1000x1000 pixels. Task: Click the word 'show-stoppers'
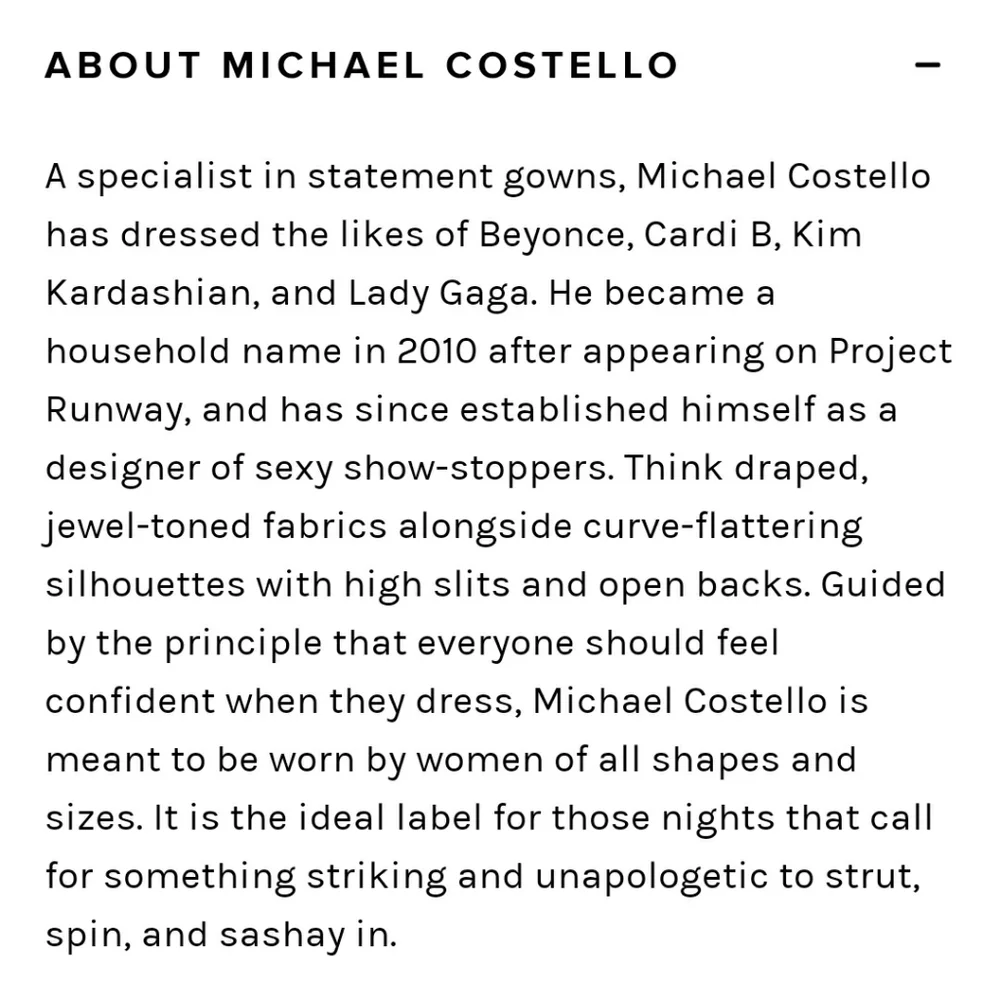tap(475, 469)
